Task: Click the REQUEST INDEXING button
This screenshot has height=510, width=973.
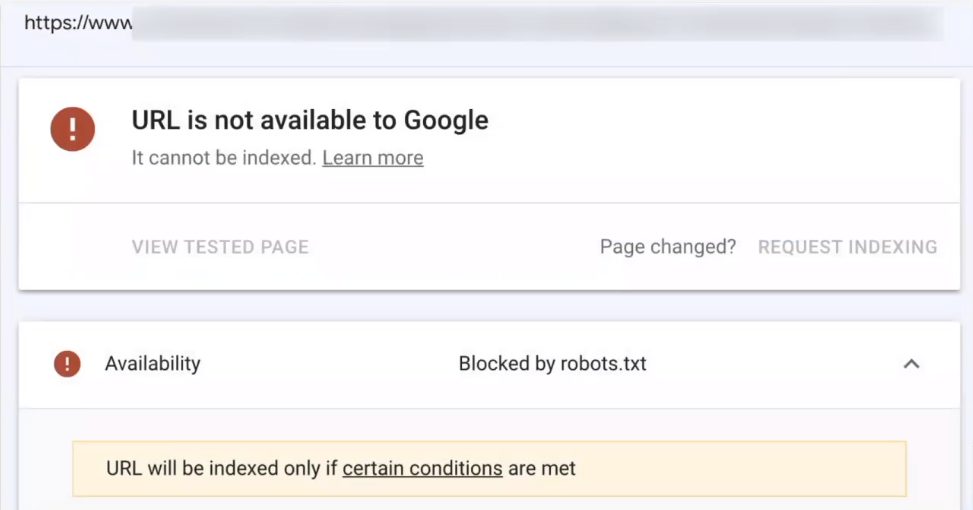Action: (x=848, y=247)
